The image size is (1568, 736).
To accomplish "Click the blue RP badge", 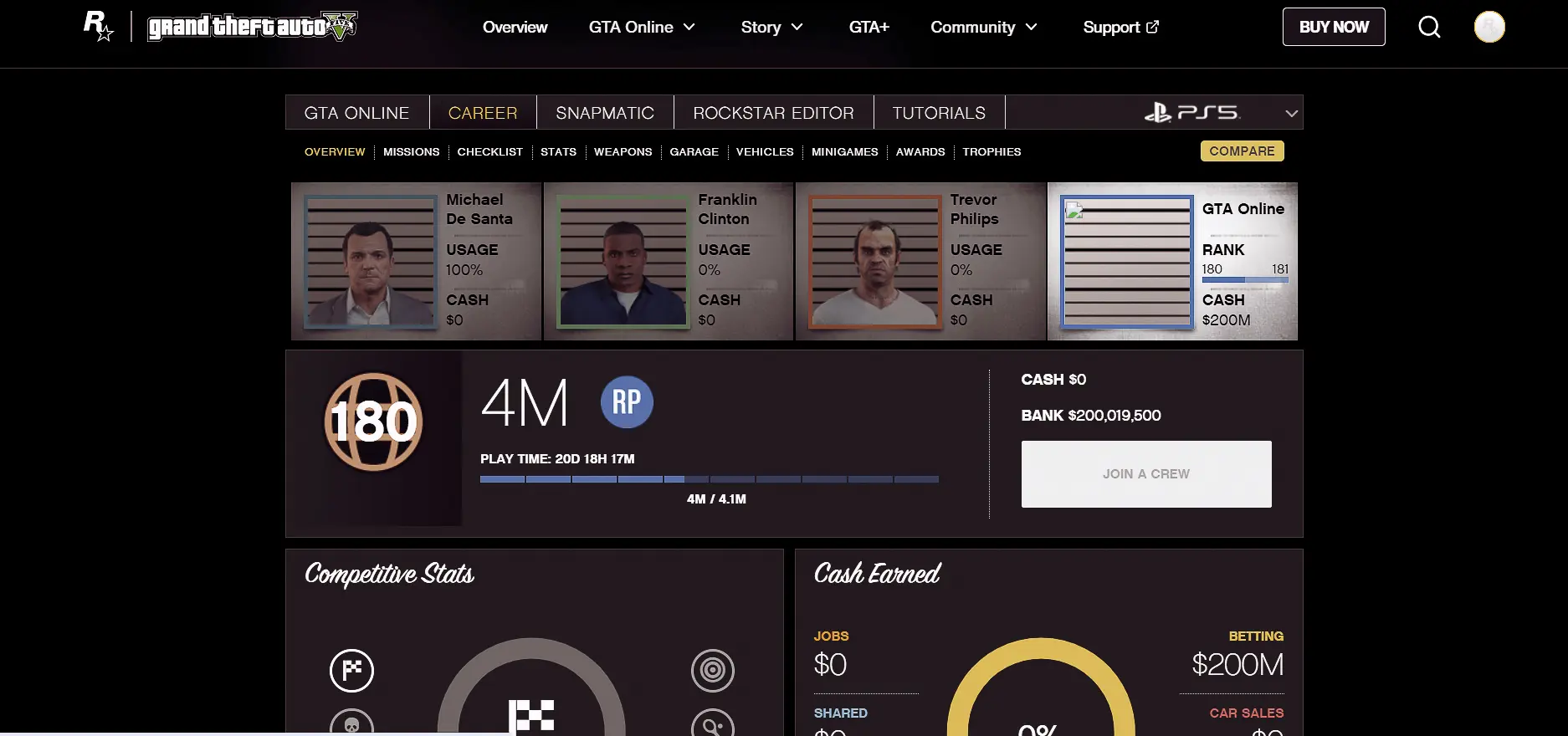I will 627,402.
